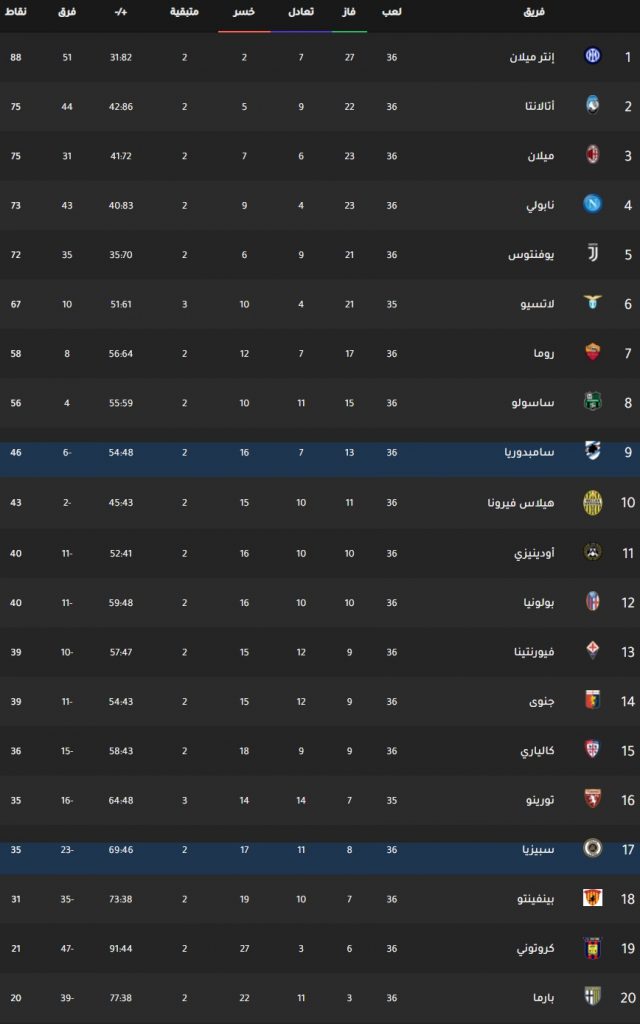Click the فريق team column header
This screenshot has width=640, height=1024.
click(x=536, y=12)
